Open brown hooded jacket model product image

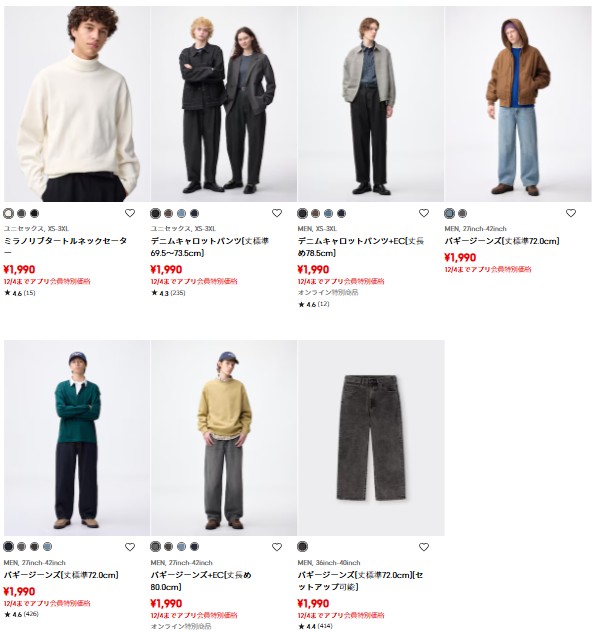(518, 104)
